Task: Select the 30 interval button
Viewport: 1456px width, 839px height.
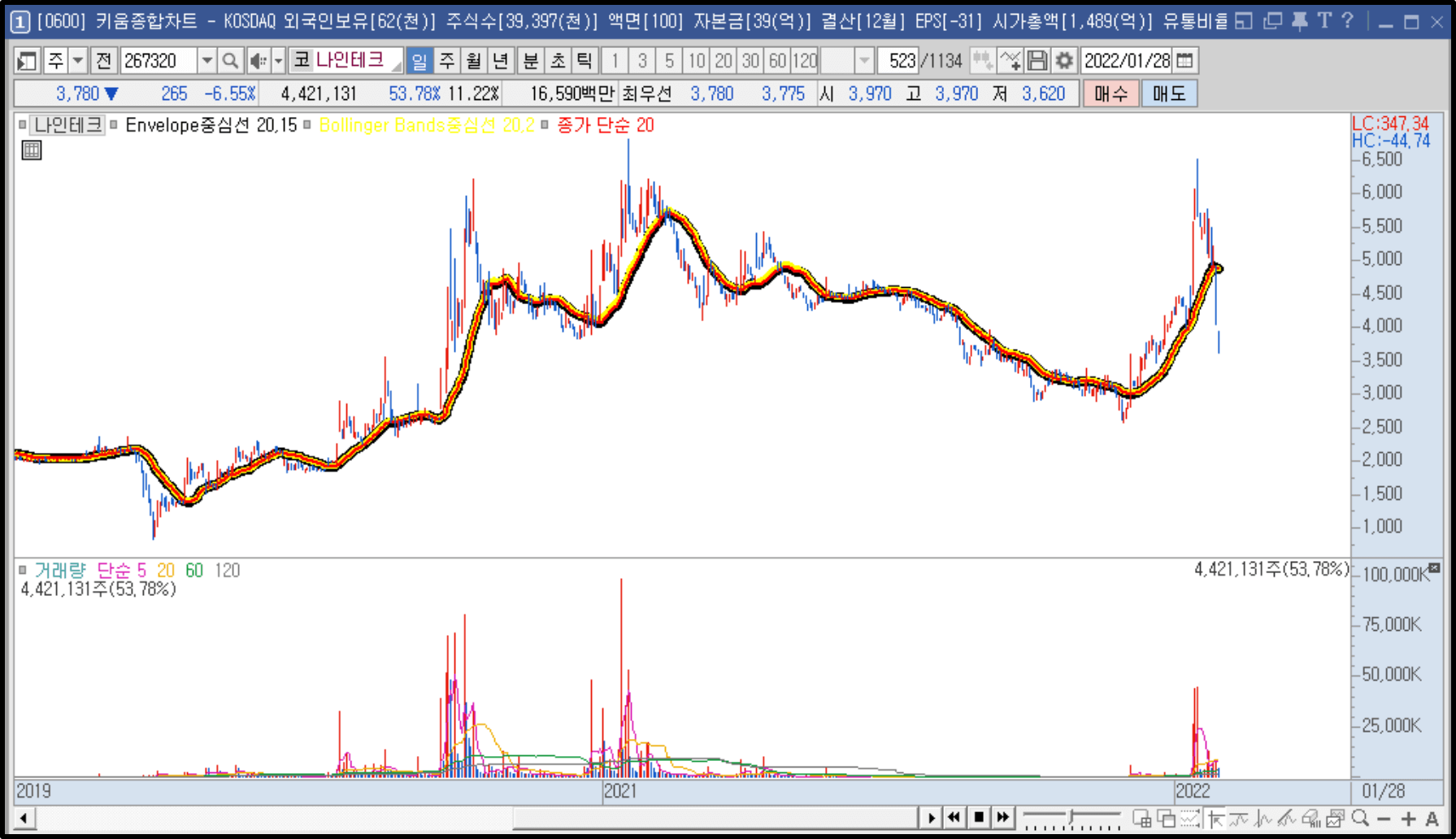Action: [750, 61]
